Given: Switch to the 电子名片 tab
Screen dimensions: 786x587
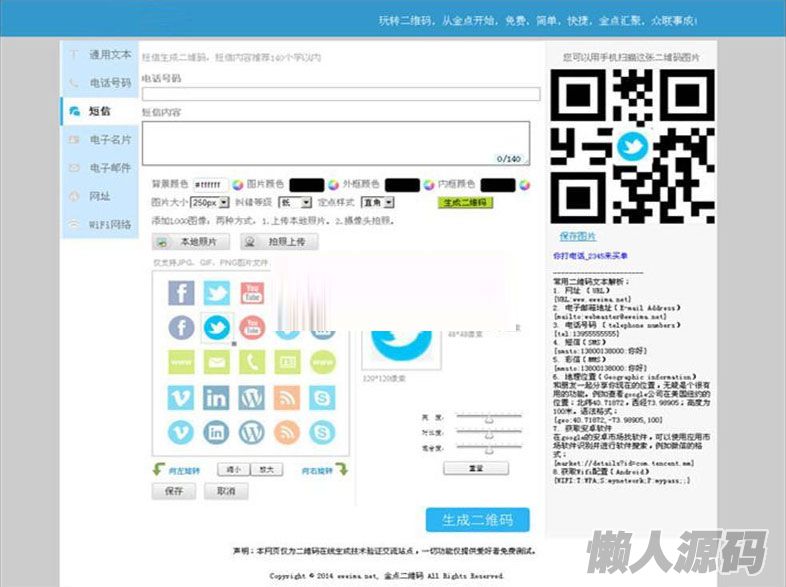Looking at the screenshot, I should coord(100,139).
